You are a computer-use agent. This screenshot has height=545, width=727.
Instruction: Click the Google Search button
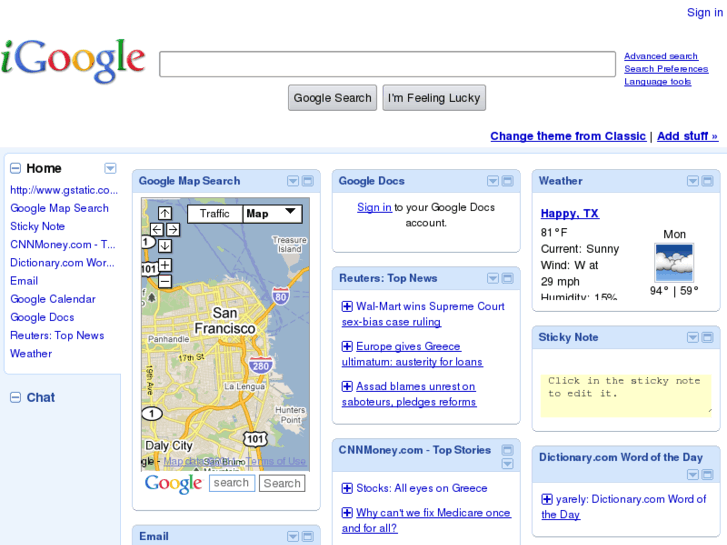point(332,98)
